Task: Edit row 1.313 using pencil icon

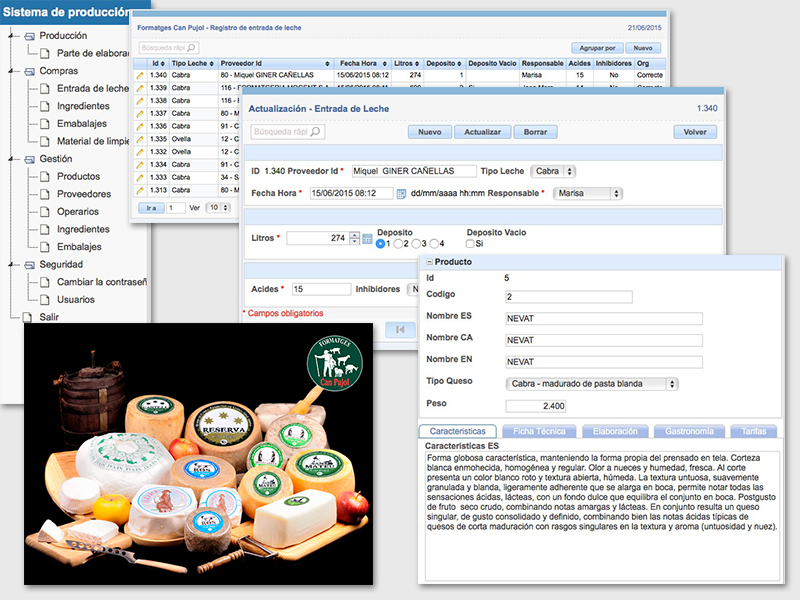Action: point(140,190)
